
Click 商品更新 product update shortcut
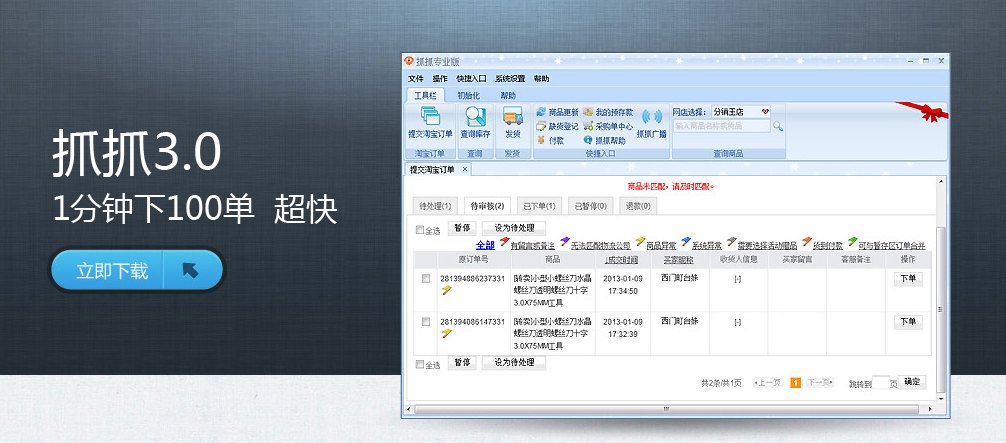(557, 112)
